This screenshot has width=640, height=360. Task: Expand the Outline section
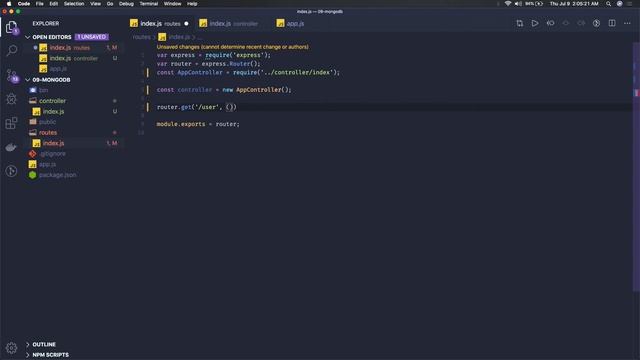coord(28,344)
